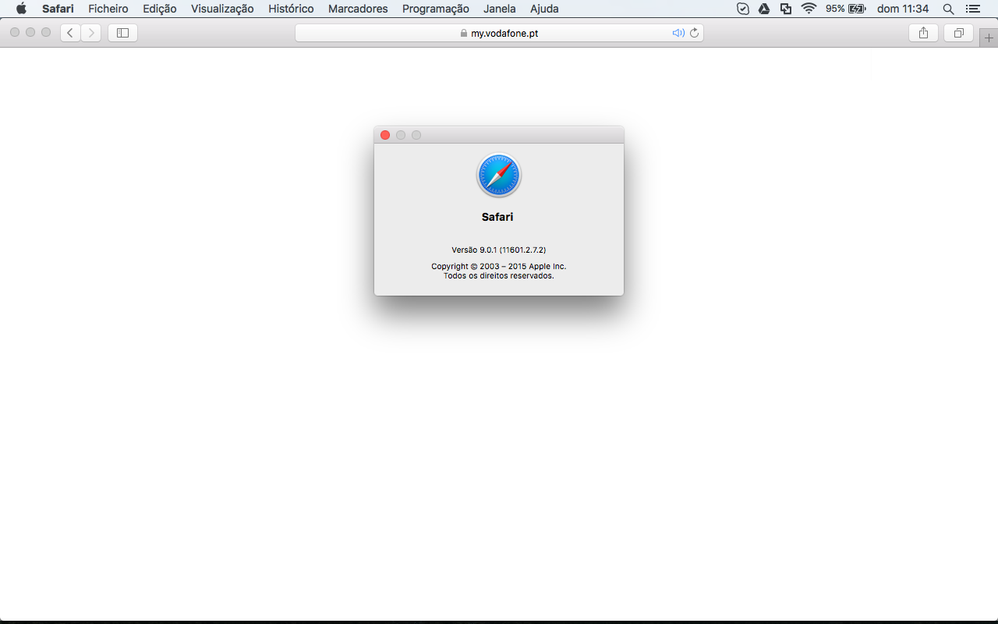Open the Ficheiro menu

[108, 9]
